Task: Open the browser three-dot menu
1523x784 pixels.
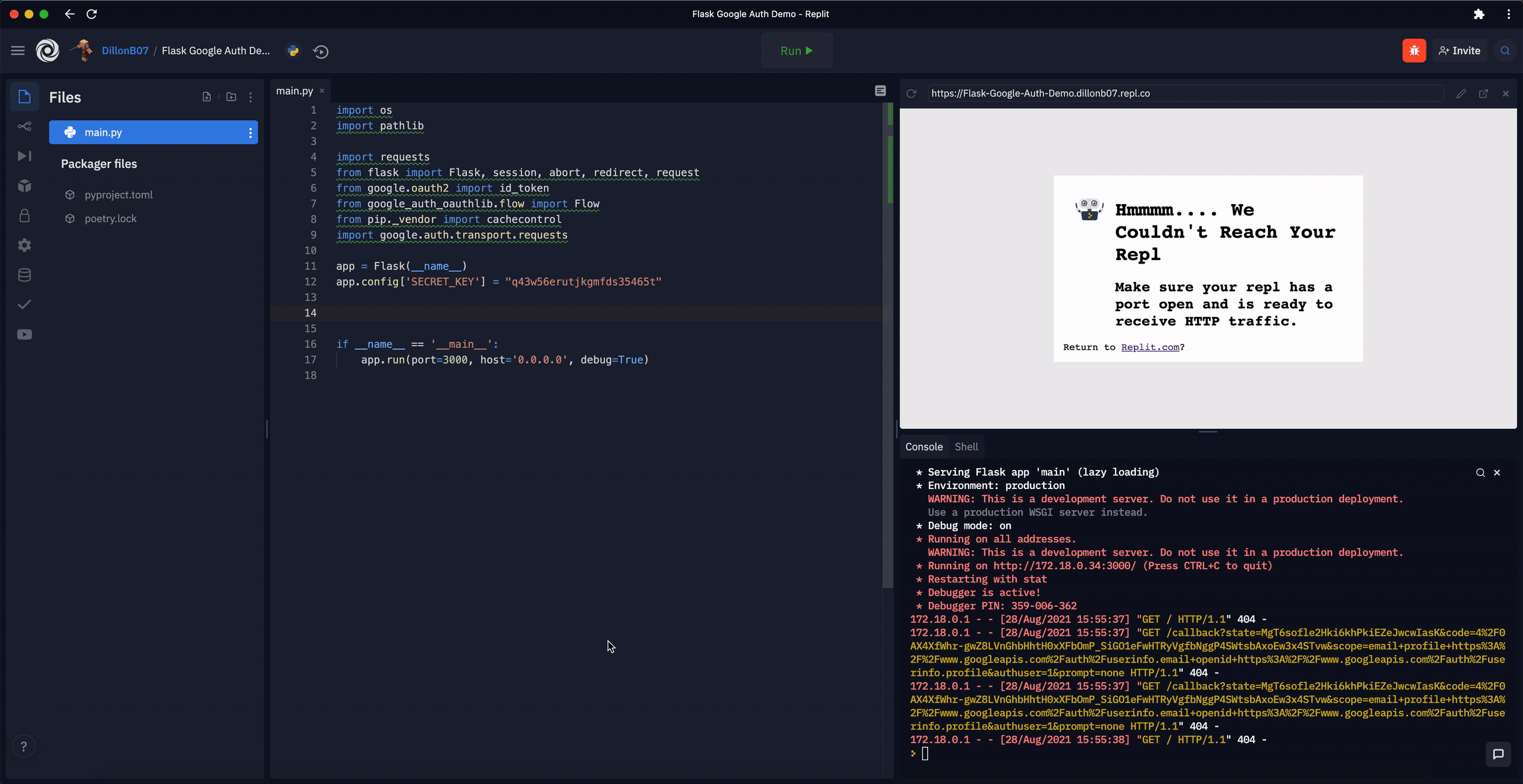Action: point(1508,14)
